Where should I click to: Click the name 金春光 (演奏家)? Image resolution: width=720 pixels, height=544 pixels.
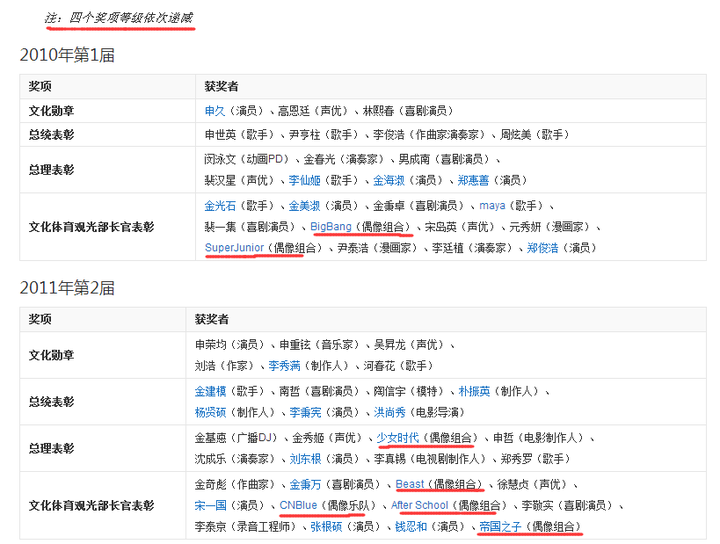(x=344, y=159)
